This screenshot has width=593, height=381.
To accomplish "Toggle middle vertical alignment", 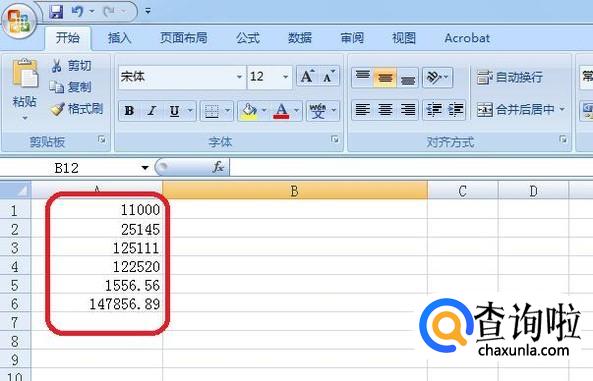I will click(385, 78).
